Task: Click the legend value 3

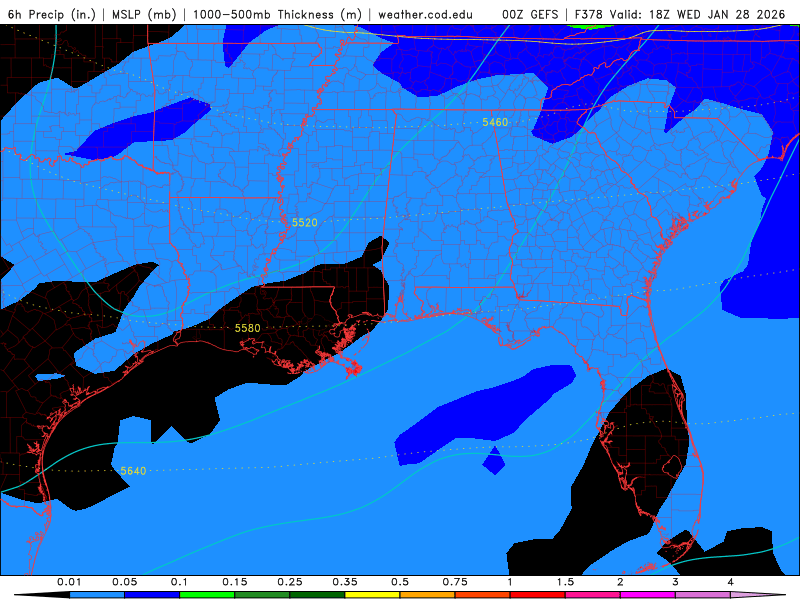Action: (x=676, y=582)
